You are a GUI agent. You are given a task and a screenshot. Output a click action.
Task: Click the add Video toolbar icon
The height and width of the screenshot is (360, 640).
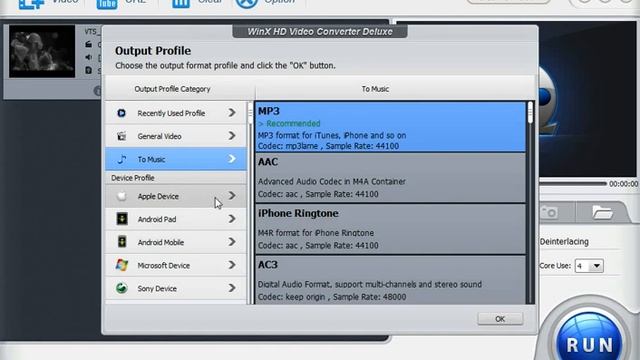point(31,4)
